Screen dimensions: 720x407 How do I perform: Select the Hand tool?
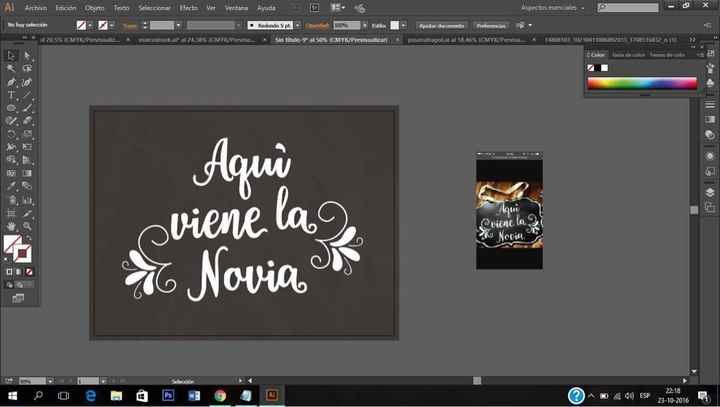[x=11, y=226]
